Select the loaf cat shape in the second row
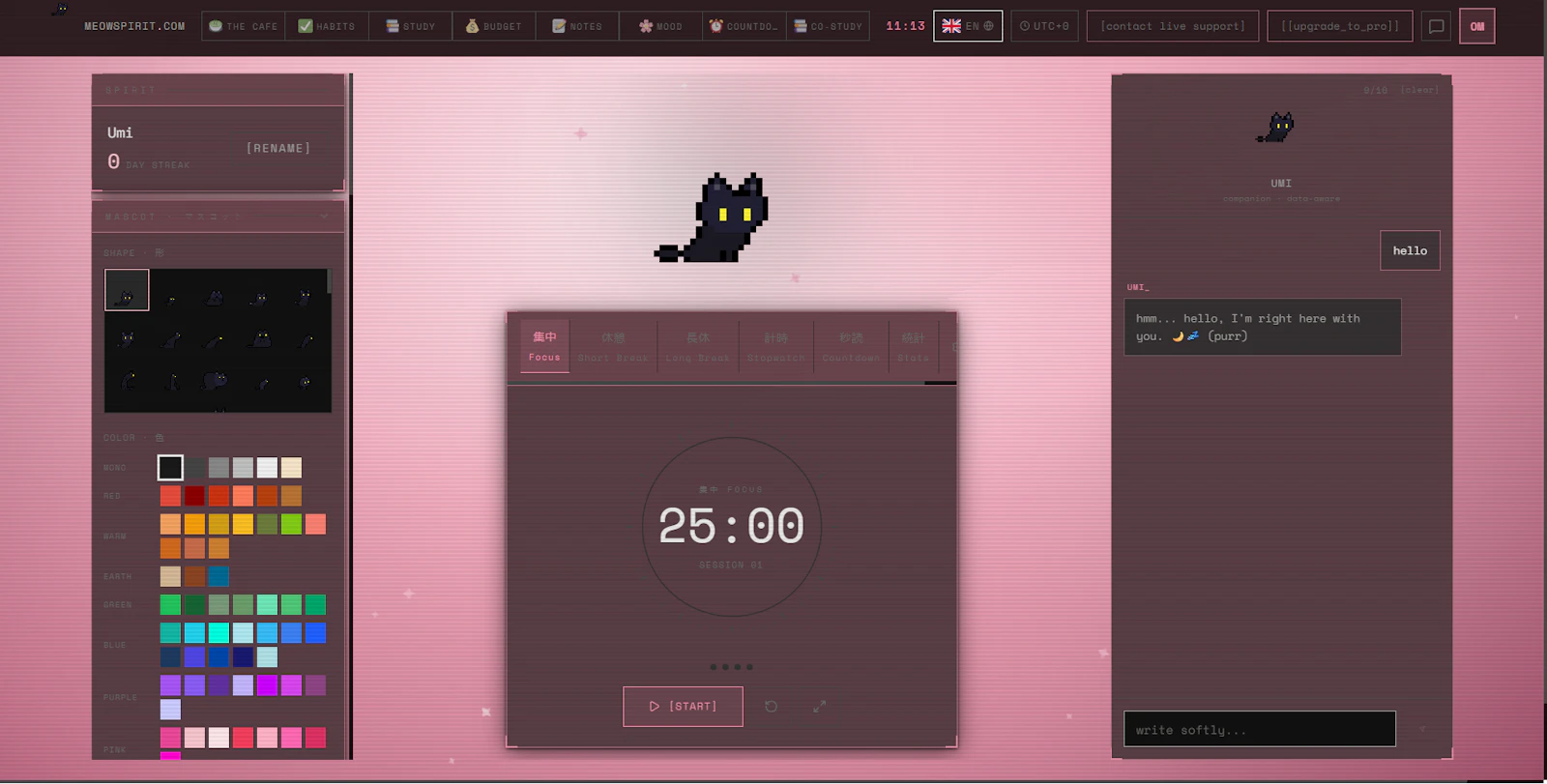Screen dimensions: 1547x784 (x=260, y=338)
